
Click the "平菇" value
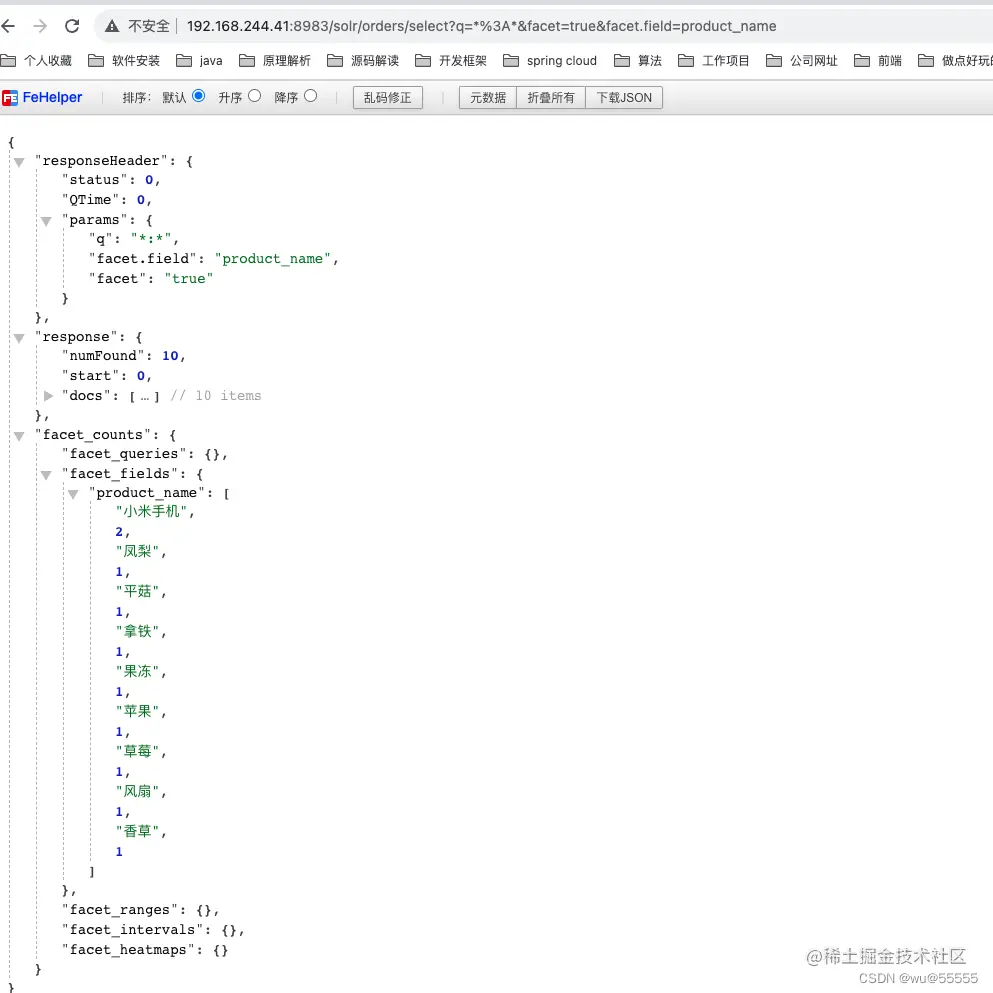pos(137,591)
